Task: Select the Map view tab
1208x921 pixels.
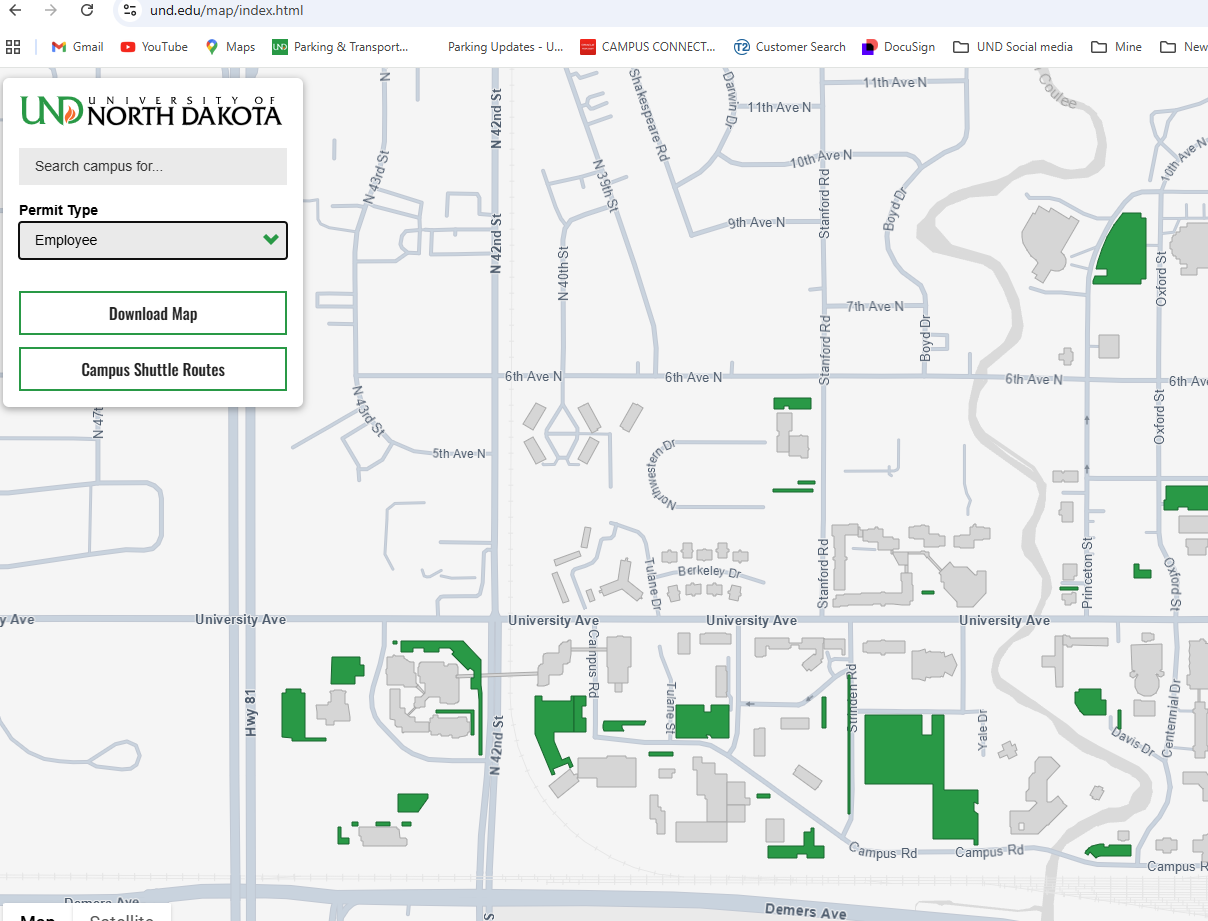Action: tap(38, 916)
